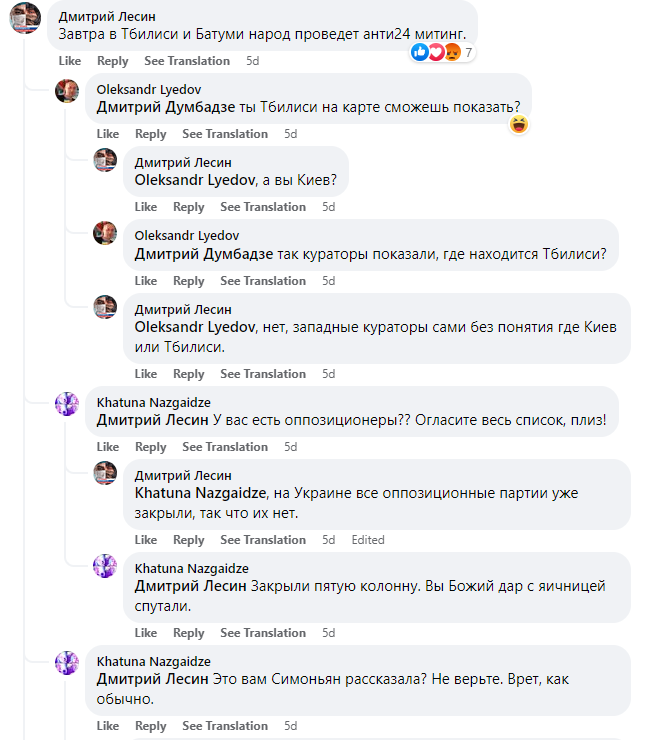Screen dimensions: 654x740
Task: See Translation for the top comment
Action: [x=187, y=61]
